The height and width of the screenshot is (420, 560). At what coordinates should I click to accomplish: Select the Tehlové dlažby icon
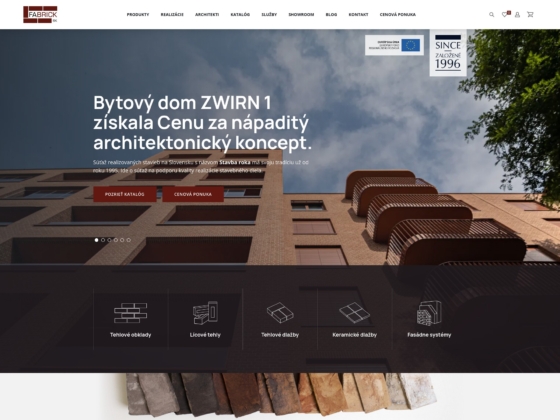tap(280, 313)
